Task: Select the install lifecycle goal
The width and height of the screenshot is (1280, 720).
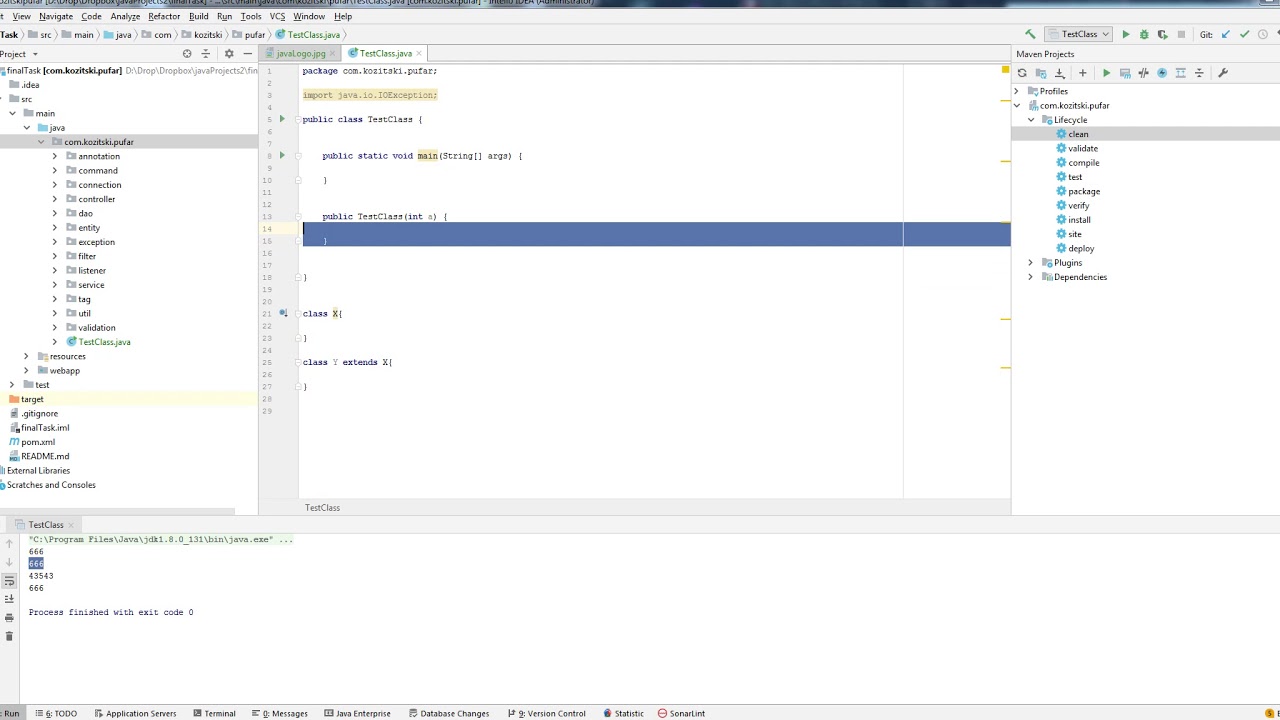Action: [1079, 220]
